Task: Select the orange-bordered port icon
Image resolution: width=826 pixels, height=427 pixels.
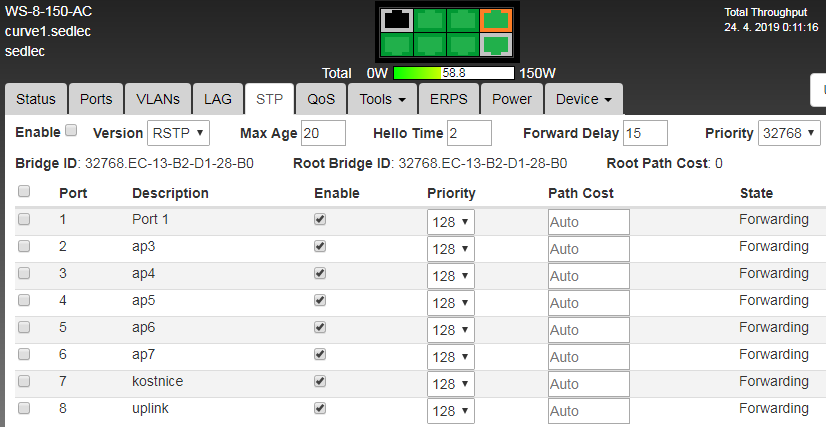Action: pos(494,19)
